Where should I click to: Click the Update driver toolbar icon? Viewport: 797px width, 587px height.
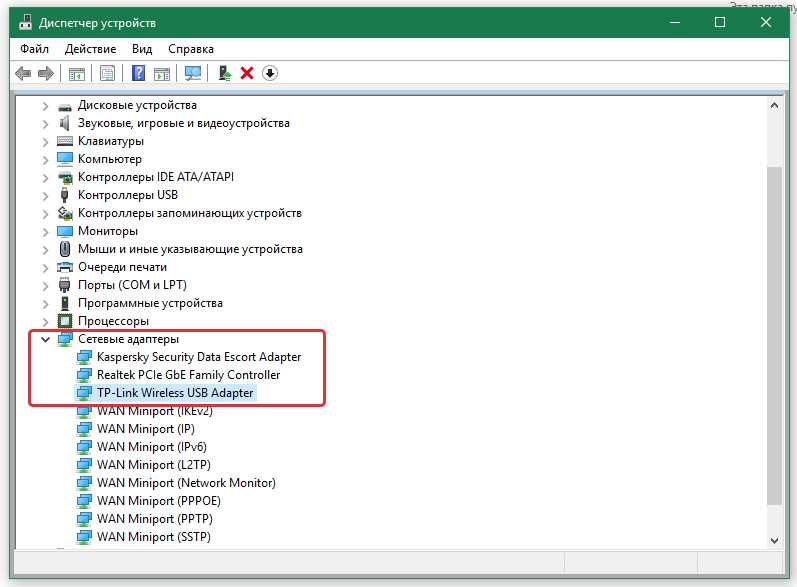tap(225, 73)
